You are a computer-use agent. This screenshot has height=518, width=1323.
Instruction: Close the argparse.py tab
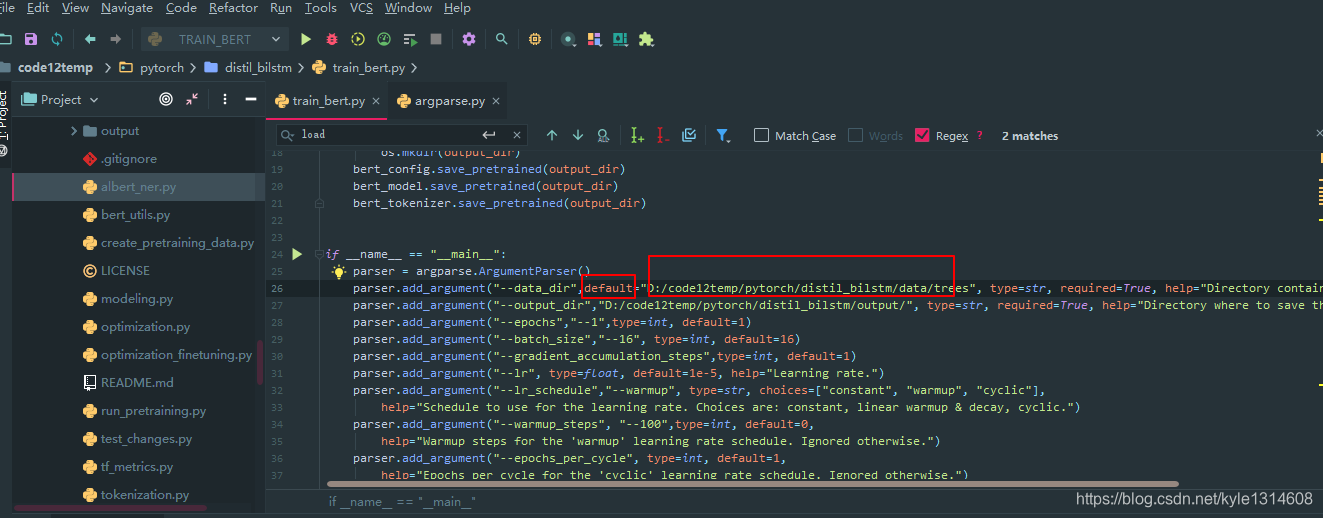[496, 102]
